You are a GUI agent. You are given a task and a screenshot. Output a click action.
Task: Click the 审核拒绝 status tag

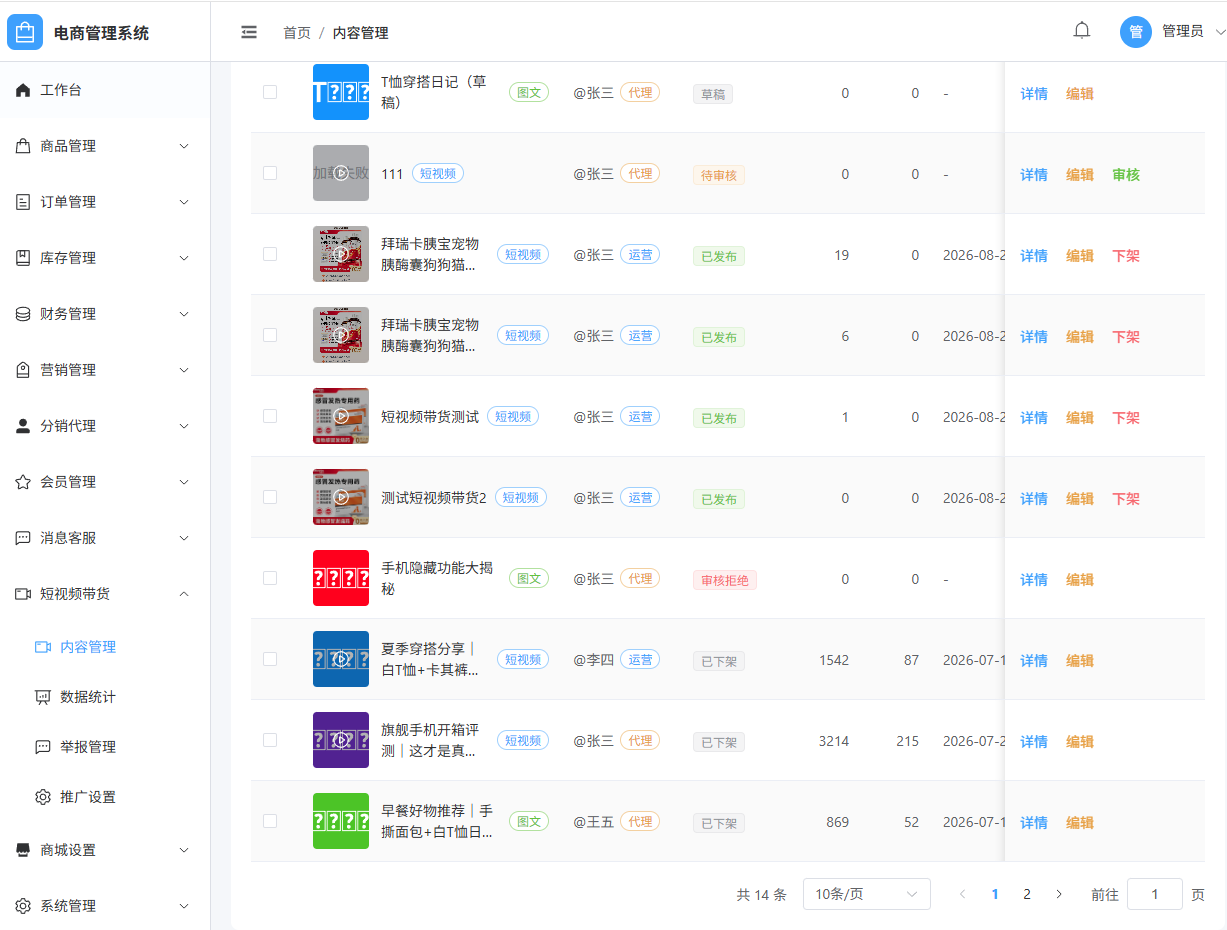pyautogui.click(x=725, y=580)
